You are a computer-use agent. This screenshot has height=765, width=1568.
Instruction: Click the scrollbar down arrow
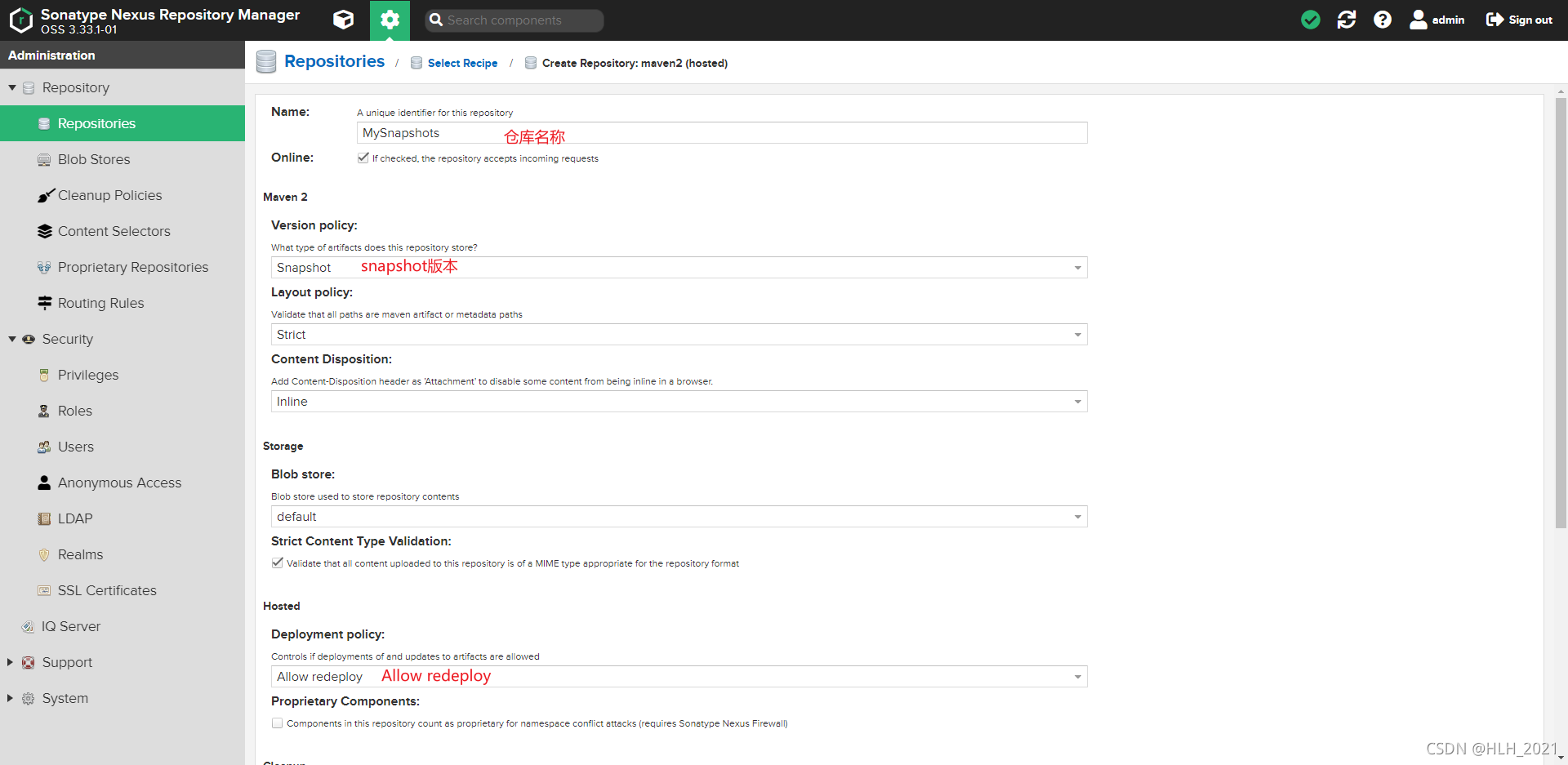pyautogui.click(x=1561, y=758)
